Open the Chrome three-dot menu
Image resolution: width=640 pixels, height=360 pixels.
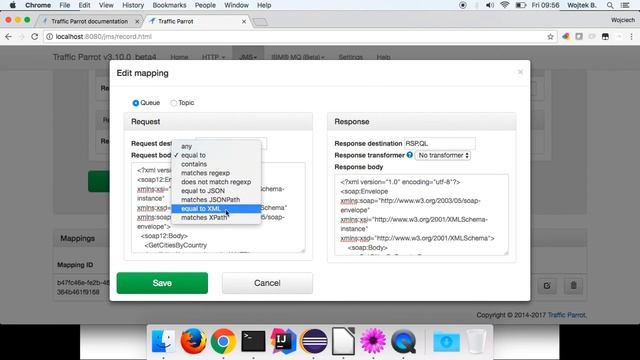coord(631,37)
